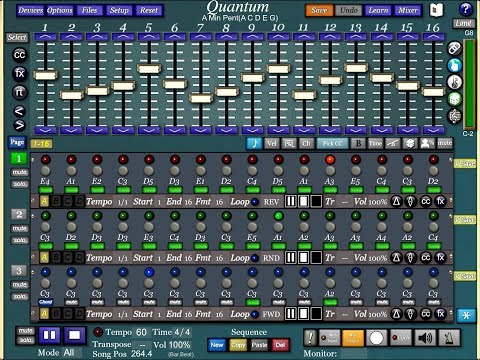Viewport: 480px width, 360px height.
Task: Open the metronome icon in sequence 1
Action: pyautogui.click(x=396, y=201)
